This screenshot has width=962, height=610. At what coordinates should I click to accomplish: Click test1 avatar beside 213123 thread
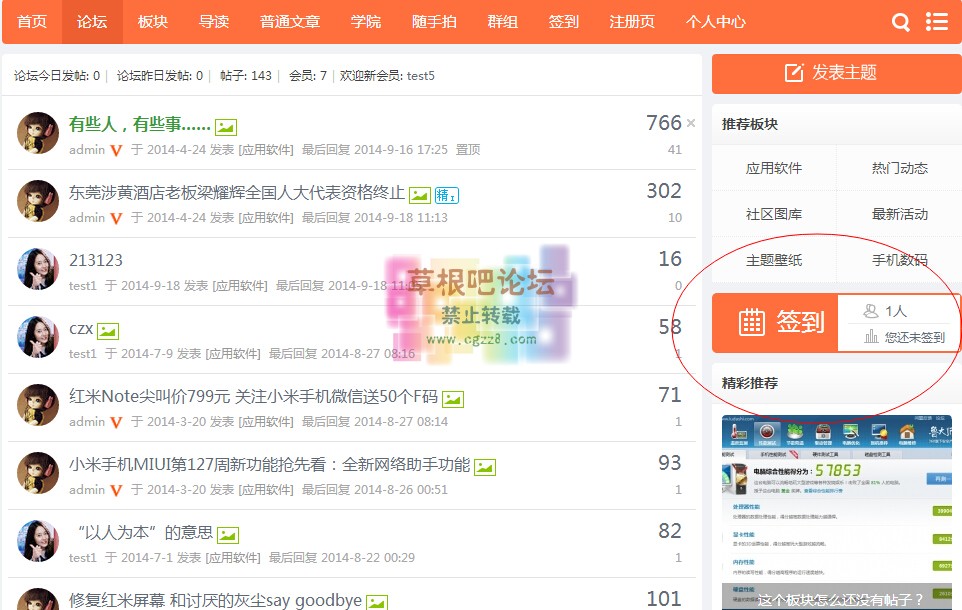(38, 269)
